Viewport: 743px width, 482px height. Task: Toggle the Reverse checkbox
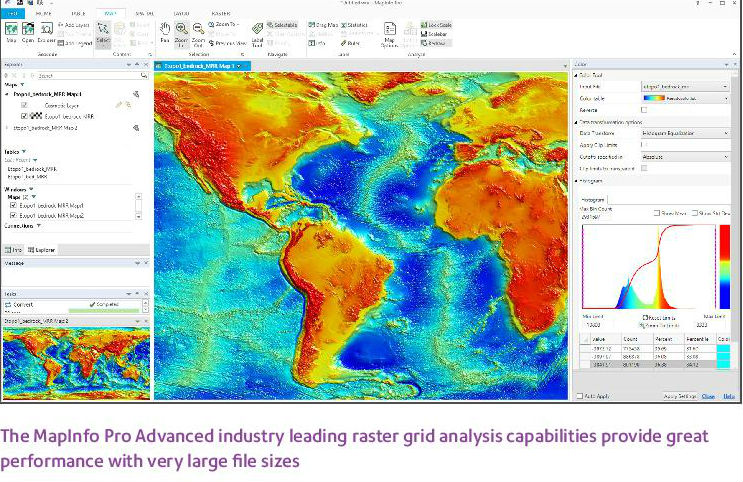point(644,110)
